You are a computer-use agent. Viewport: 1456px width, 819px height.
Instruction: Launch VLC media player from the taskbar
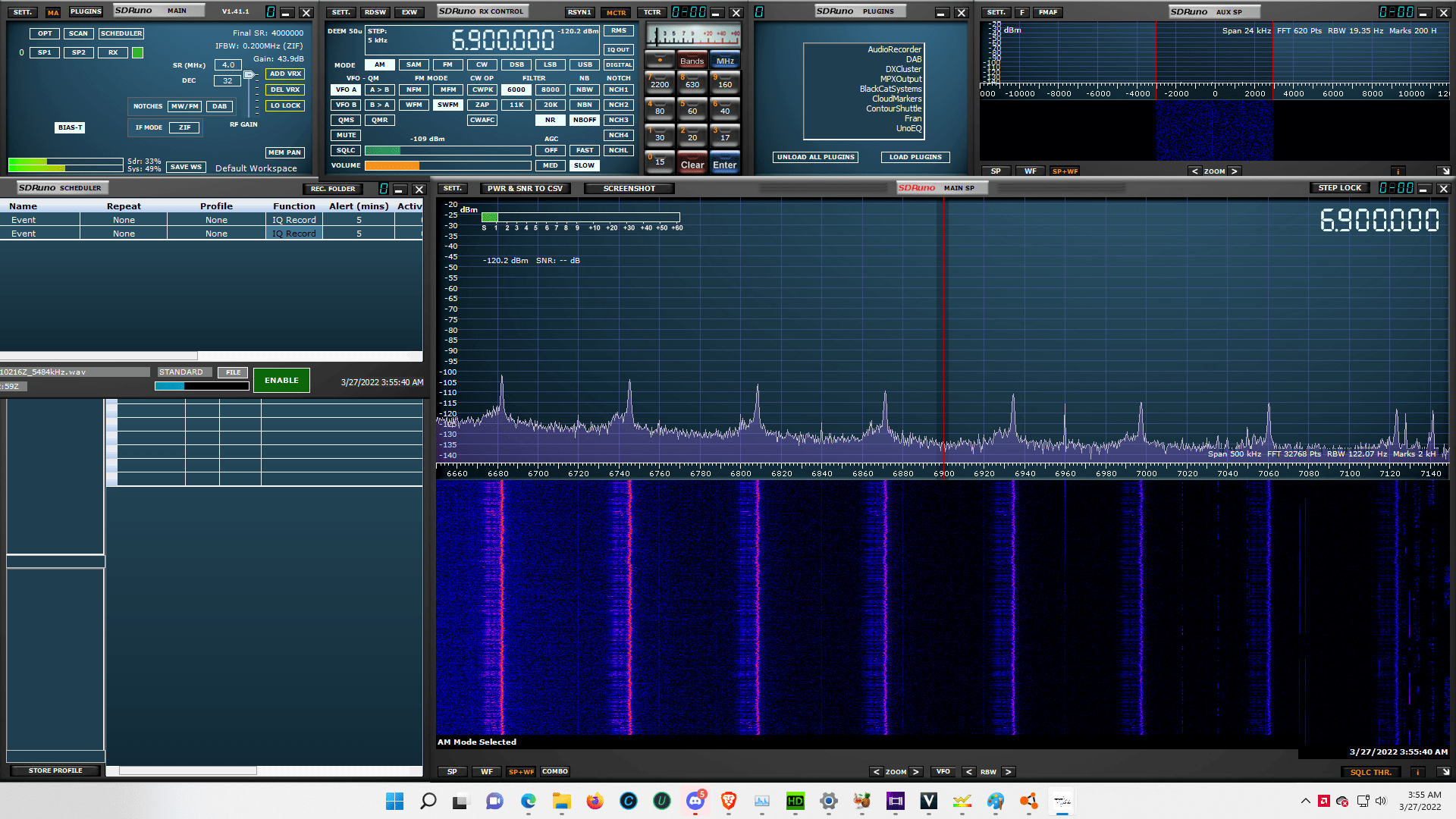click(930, 802)
